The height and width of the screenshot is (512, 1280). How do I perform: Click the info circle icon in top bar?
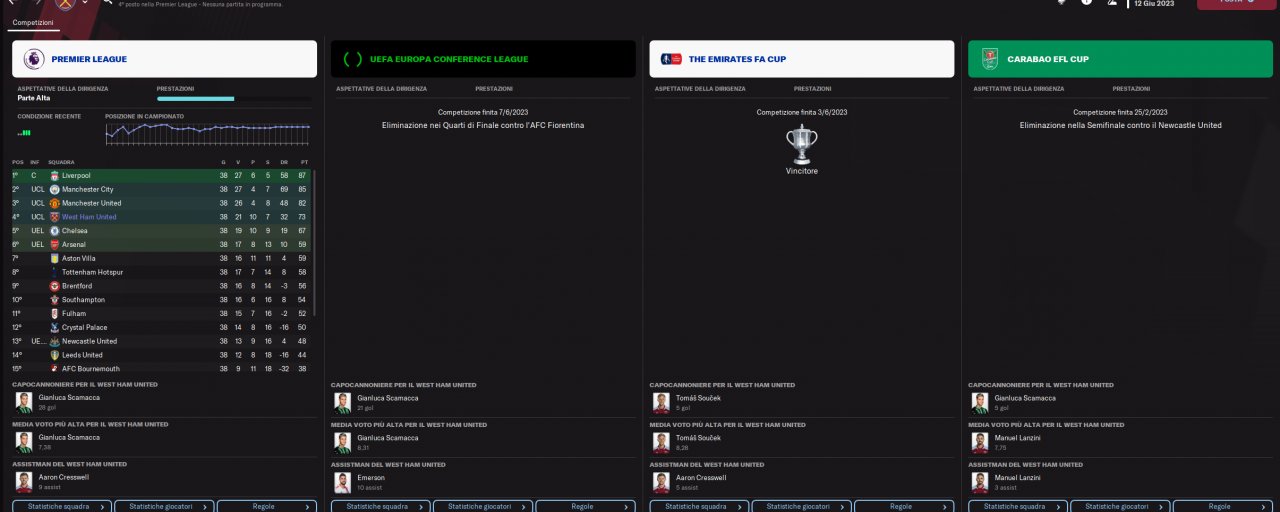tap(1086, 2)
